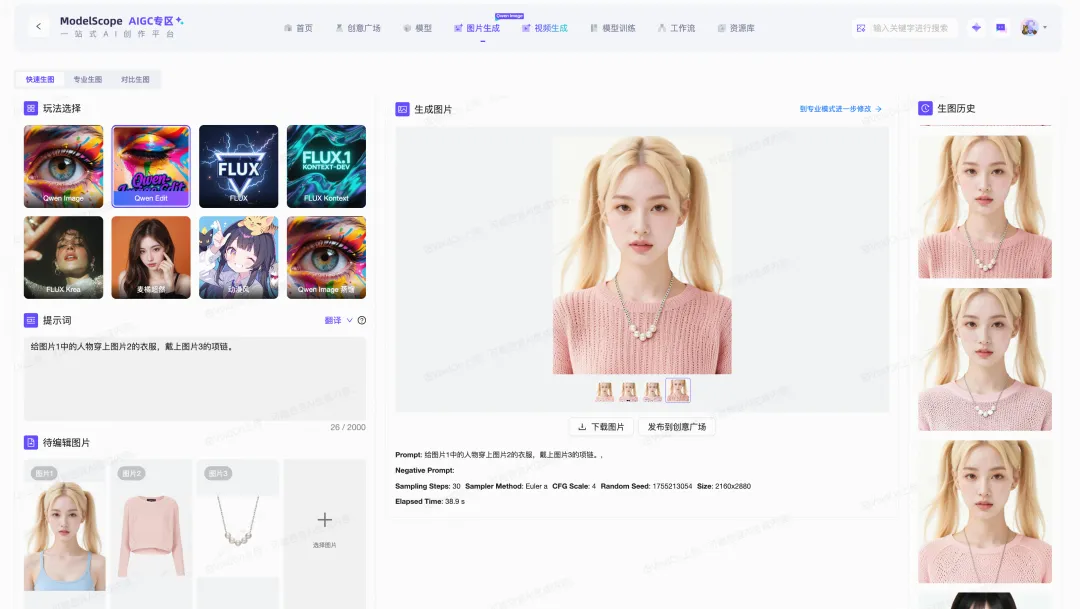
Task: Open the 资源库 menu item
Action: [736, 28]
